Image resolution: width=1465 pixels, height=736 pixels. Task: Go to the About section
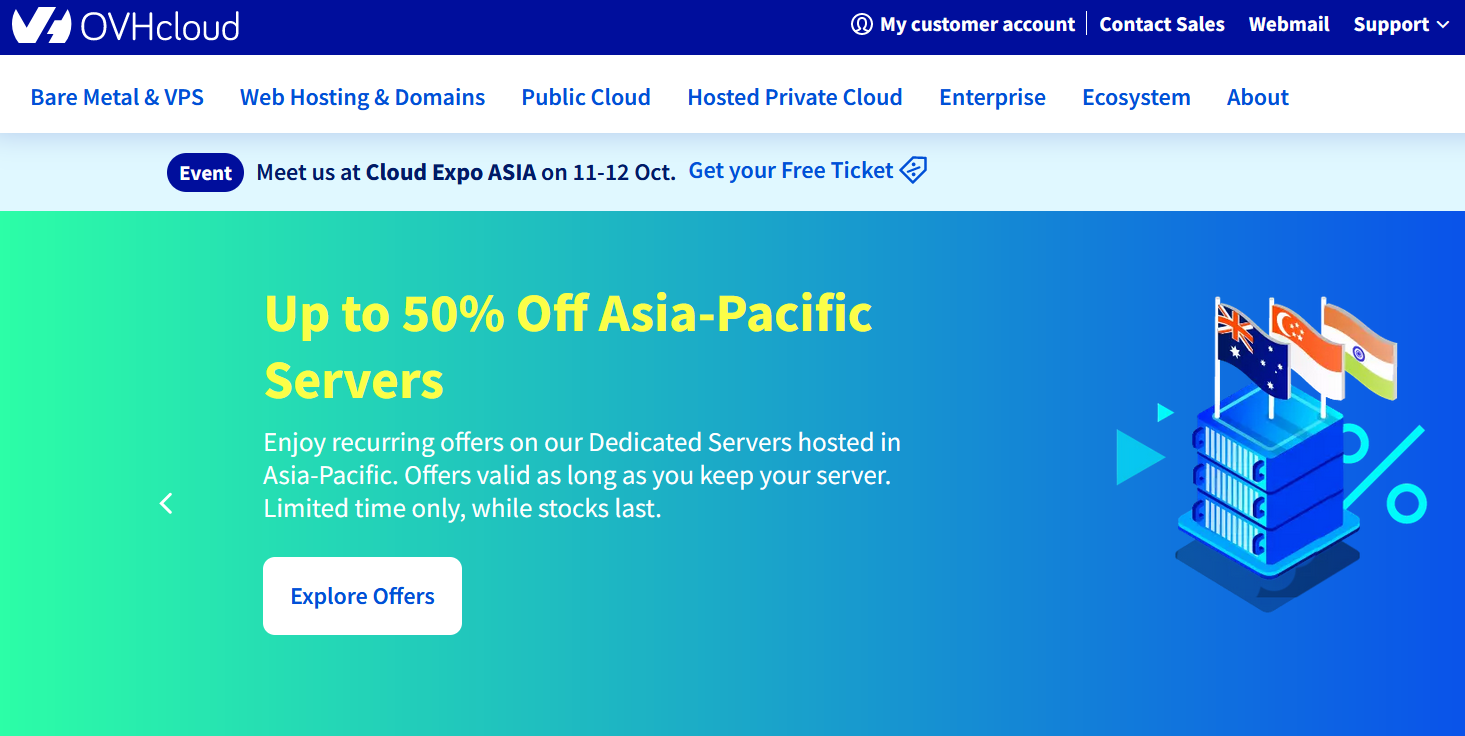click(1257, 97)
